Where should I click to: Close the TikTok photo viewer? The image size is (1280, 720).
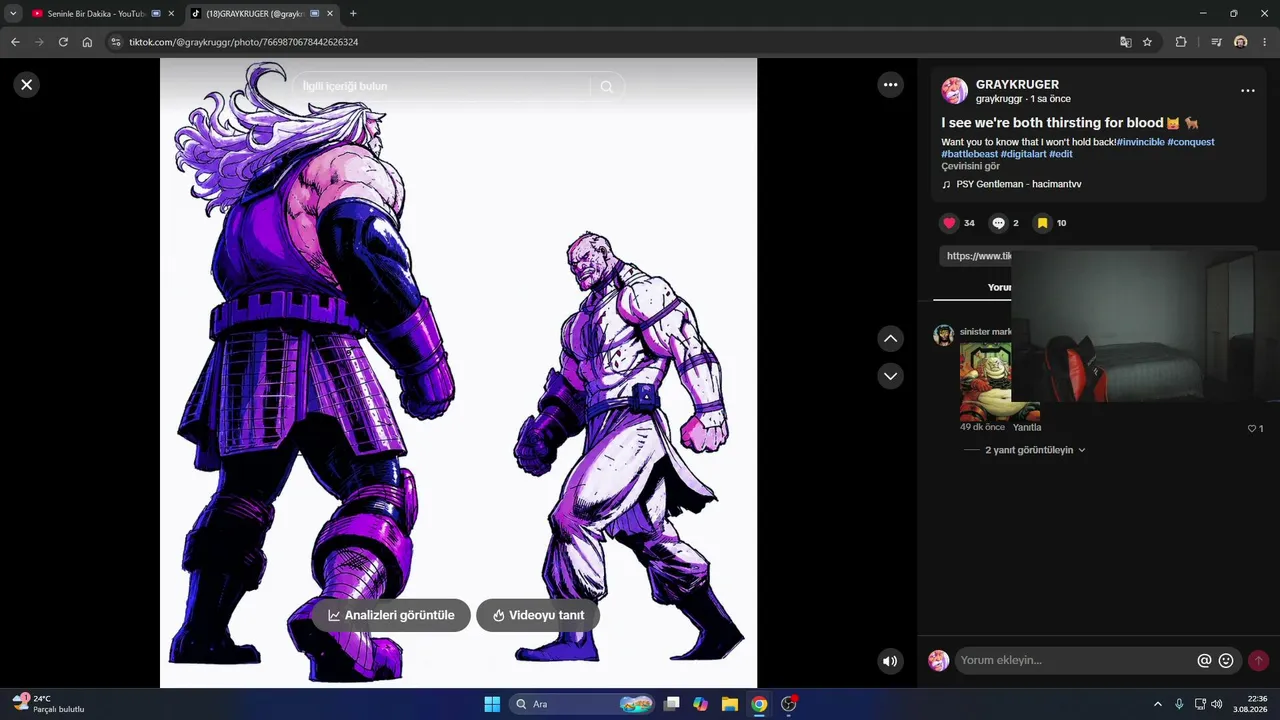tap(27, 85)
